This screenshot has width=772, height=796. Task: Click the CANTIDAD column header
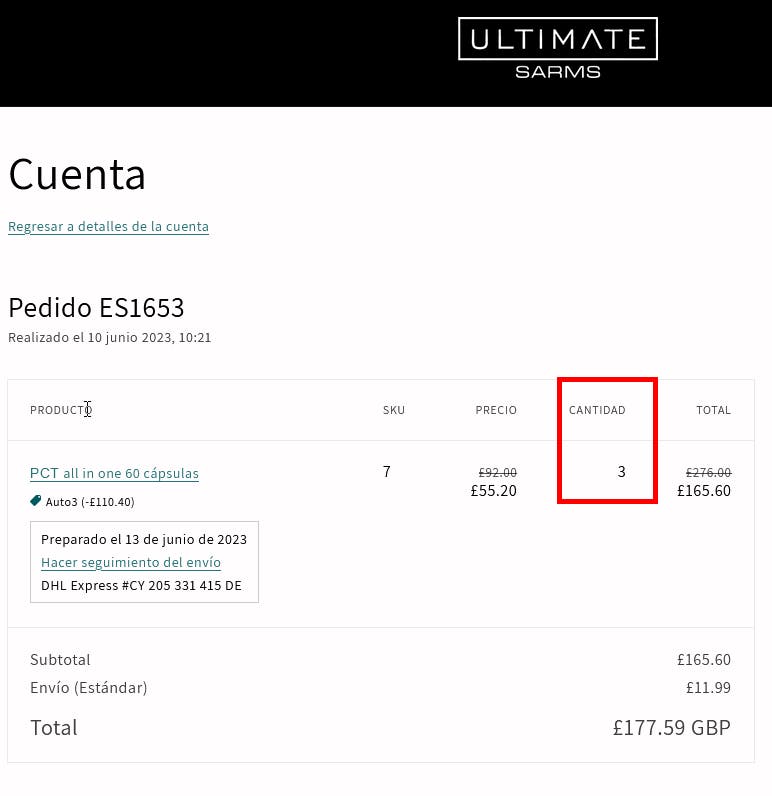tap(597, 410)
